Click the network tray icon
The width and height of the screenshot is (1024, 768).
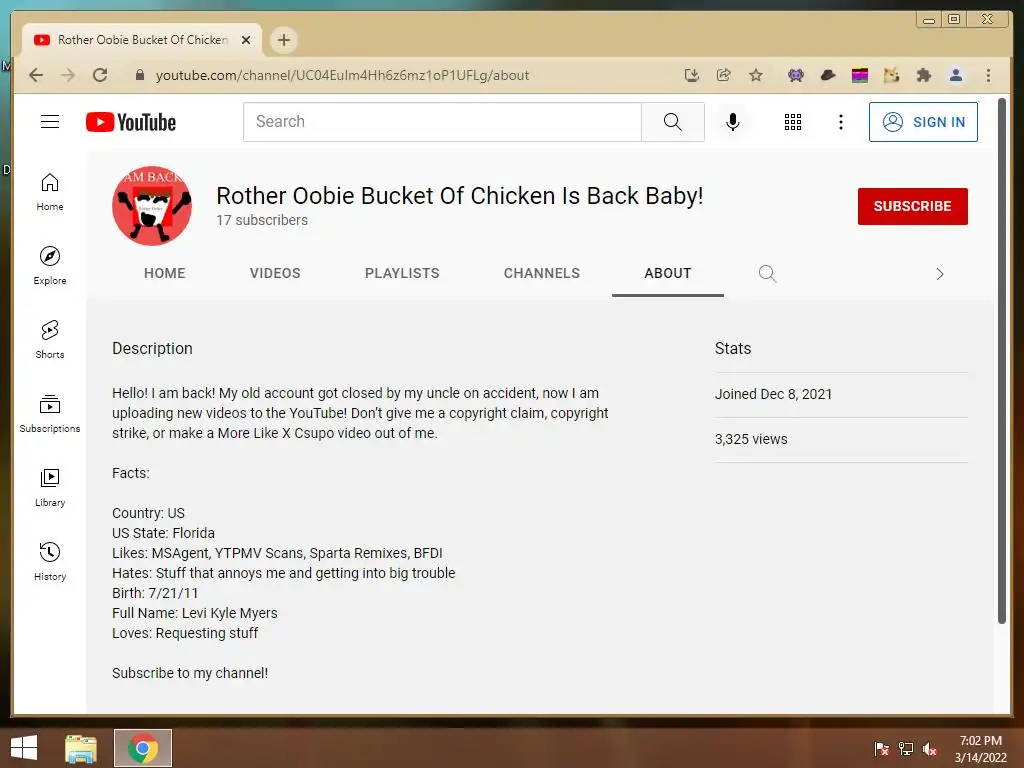click(906, 749)
